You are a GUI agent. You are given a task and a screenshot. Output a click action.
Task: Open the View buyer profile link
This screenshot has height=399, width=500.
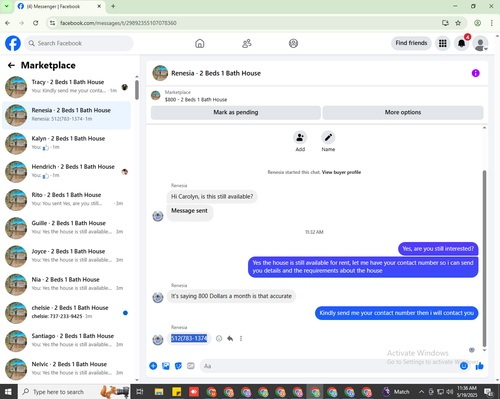341,172
